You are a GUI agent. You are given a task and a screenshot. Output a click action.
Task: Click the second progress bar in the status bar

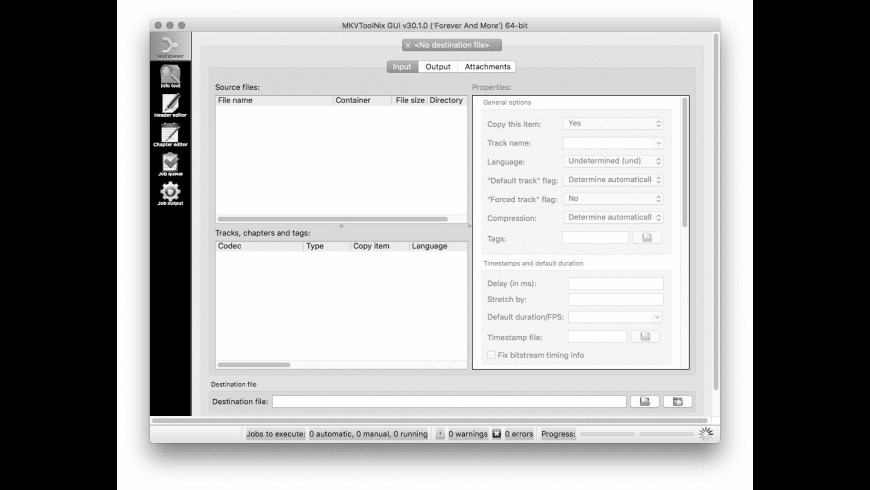coord(666,434)
